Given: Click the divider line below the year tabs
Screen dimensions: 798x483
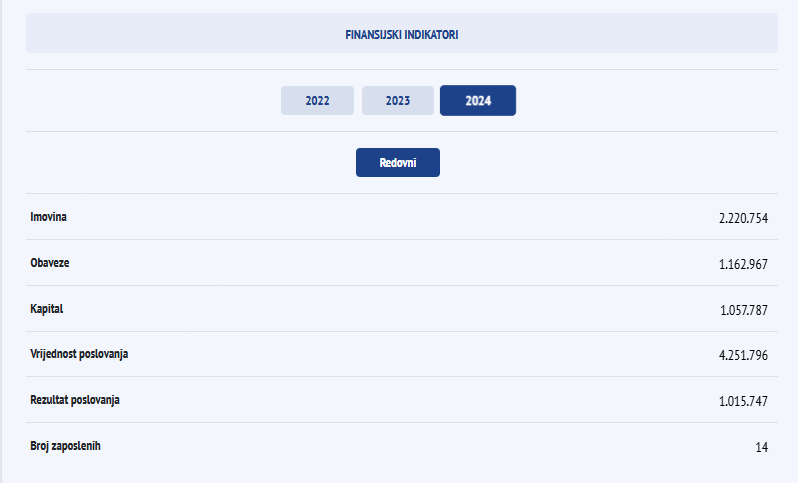Looking at the screenshot, I should (x=401, y=131).
